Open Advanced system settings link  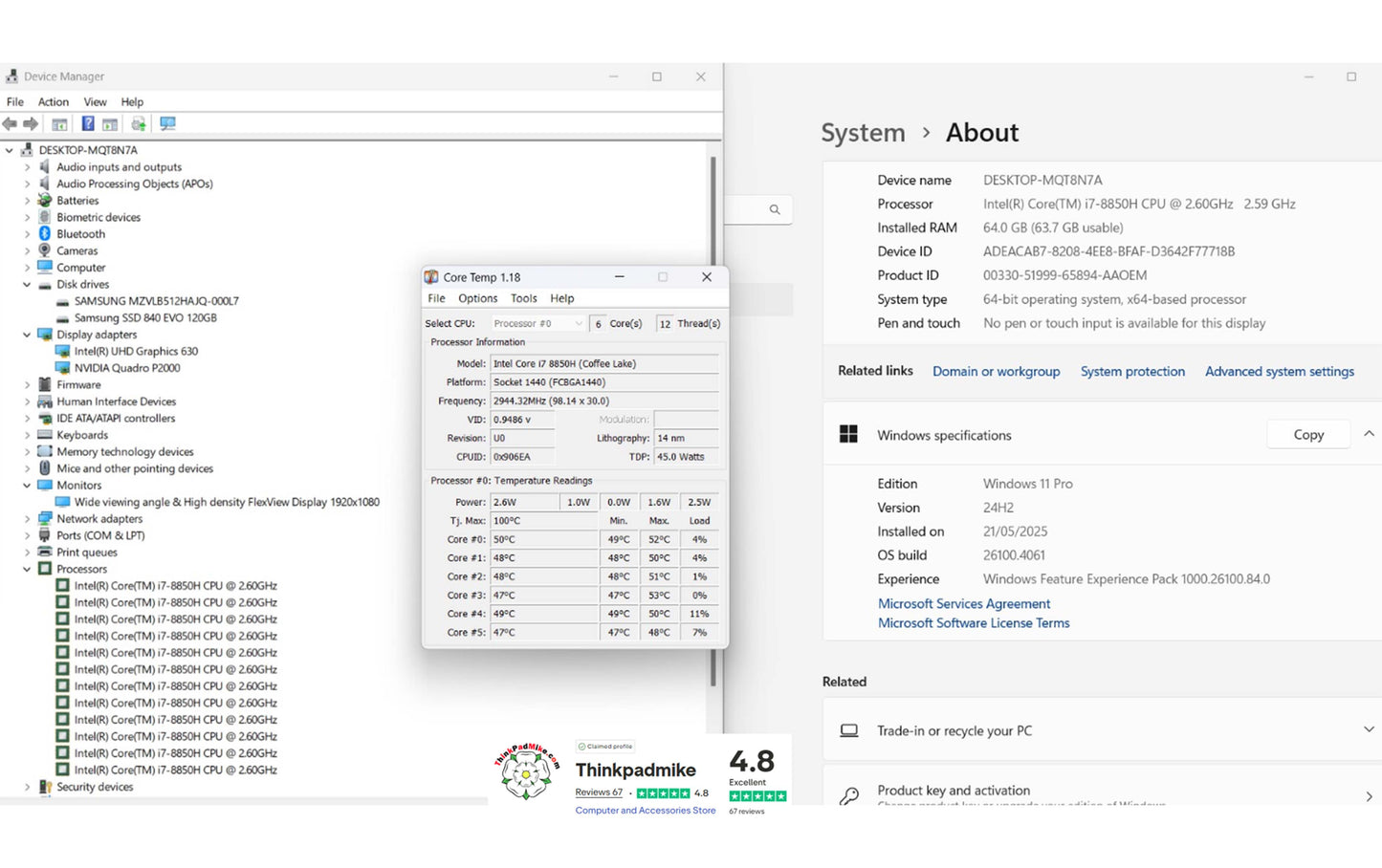(x=1279, y=372)
